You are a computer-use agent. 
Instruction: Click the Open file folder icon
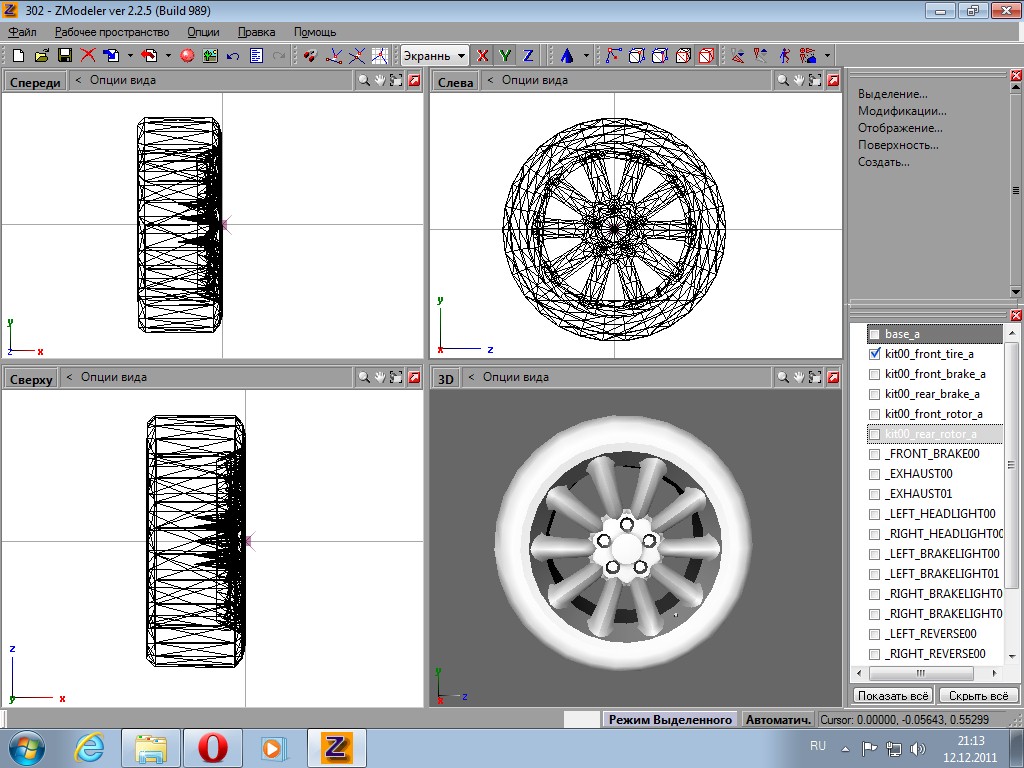[x=42, y=56]
